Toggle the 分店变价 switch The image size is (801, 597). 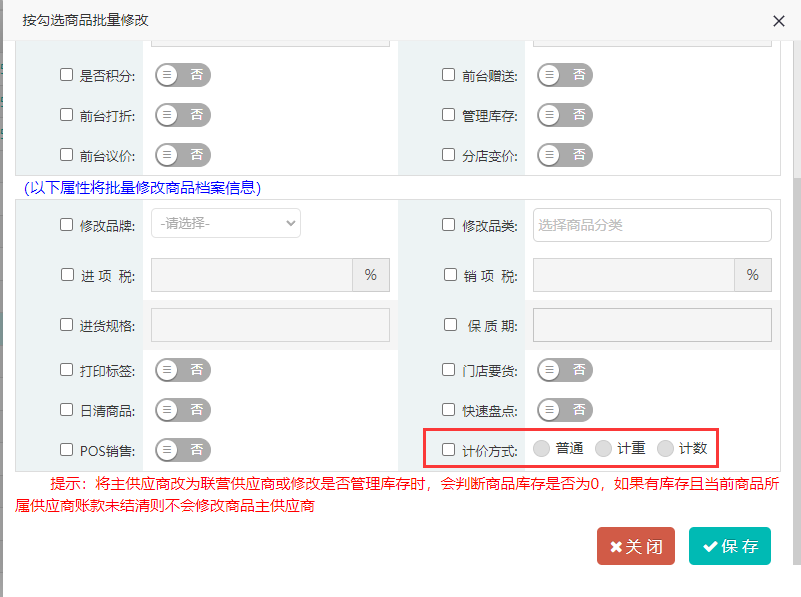[x=565, y=155]
